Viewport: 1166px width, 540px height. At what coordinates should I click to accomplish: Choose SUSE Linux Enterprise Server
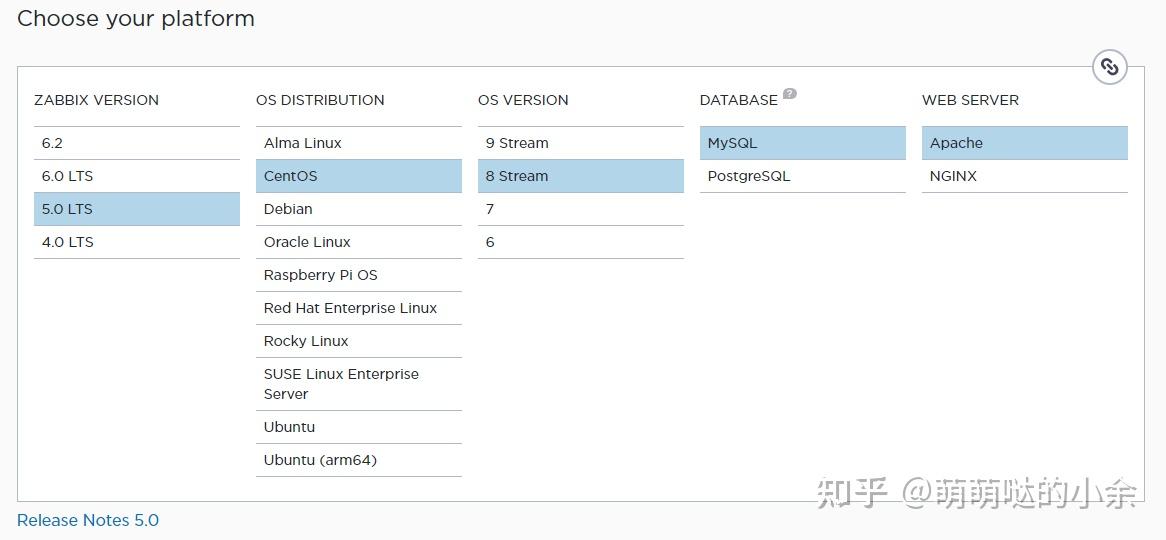click(358, 384)
